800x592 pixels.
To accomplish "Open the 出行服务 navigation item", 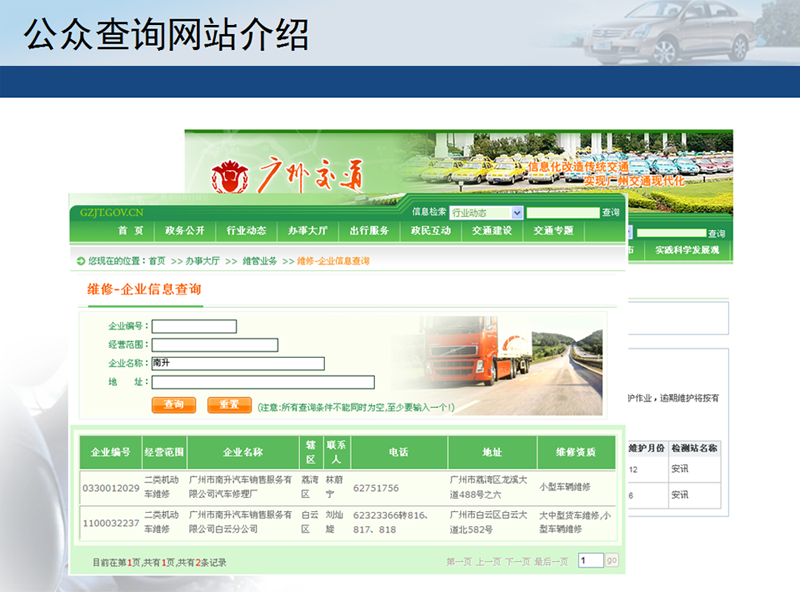I will [369, 231].
